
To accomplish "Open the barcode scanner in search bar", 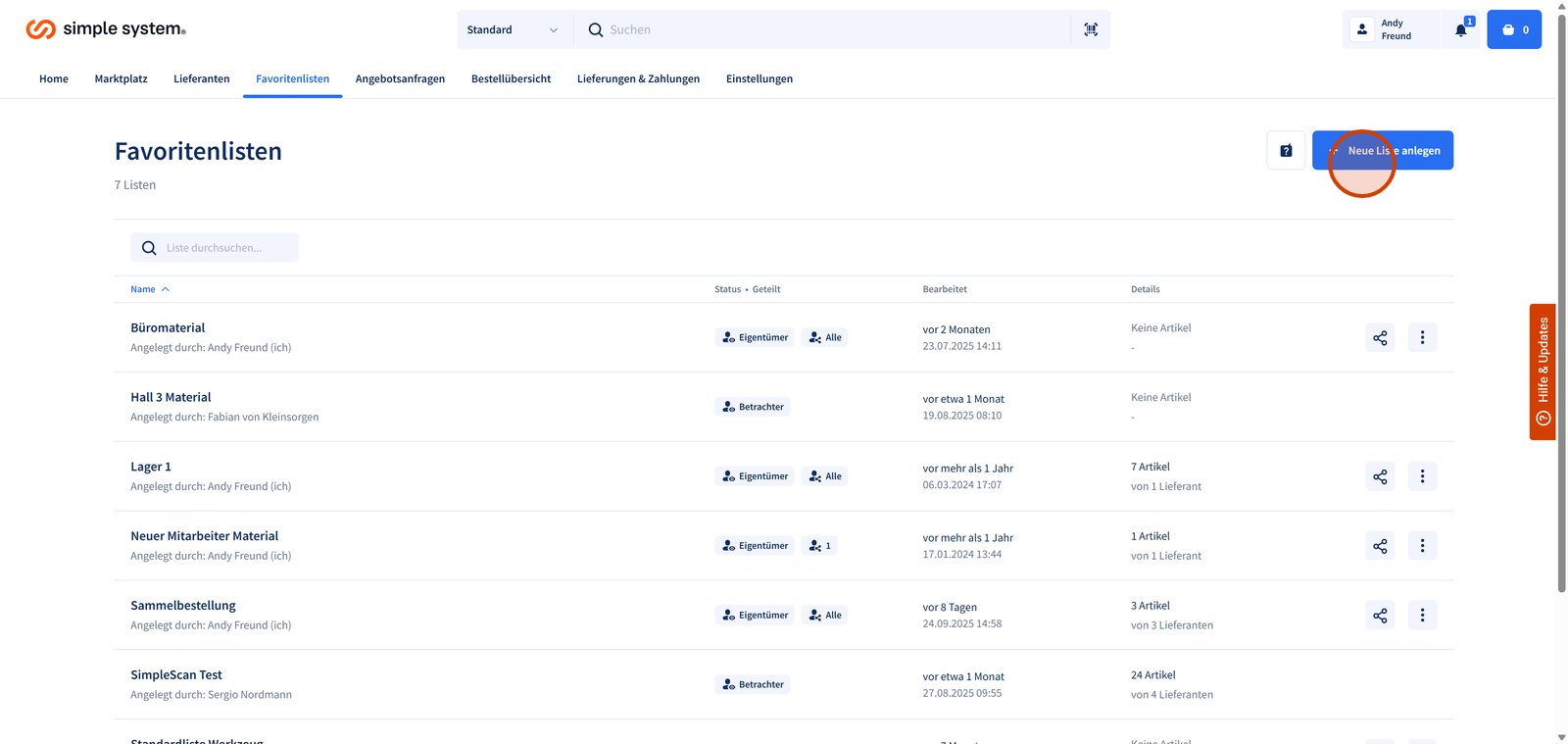I will click(x=1091, y=30).
